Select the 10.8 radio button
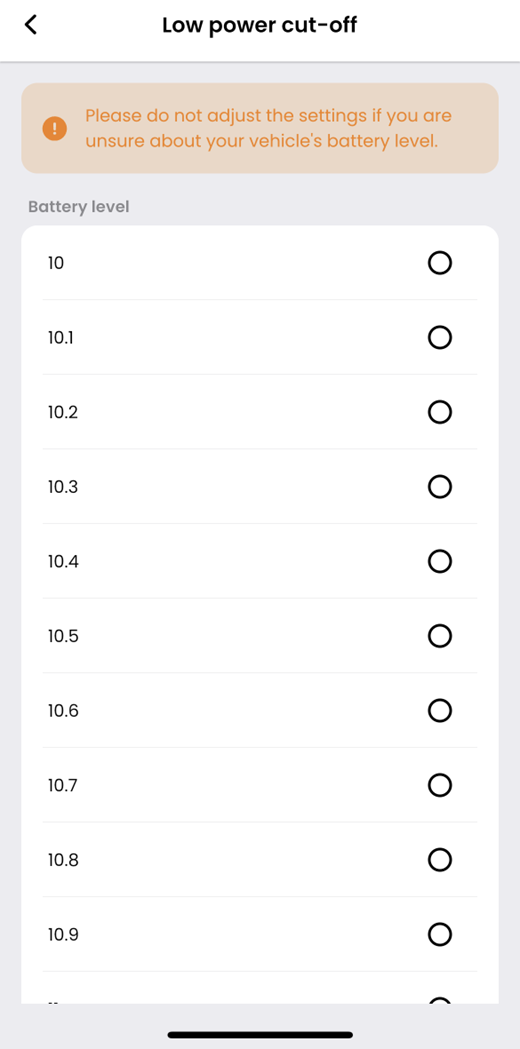Screen dimensions: 520x1049 pos(440,859)
